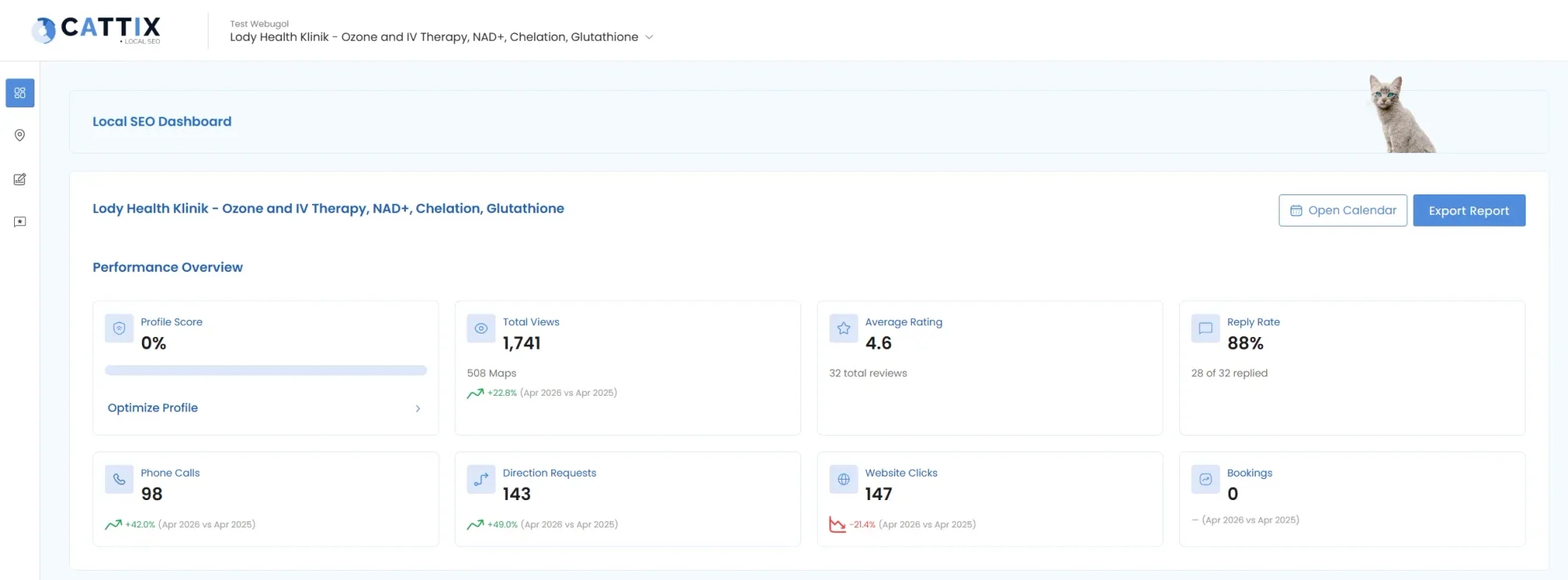Click the Bookings icon

1206,479
